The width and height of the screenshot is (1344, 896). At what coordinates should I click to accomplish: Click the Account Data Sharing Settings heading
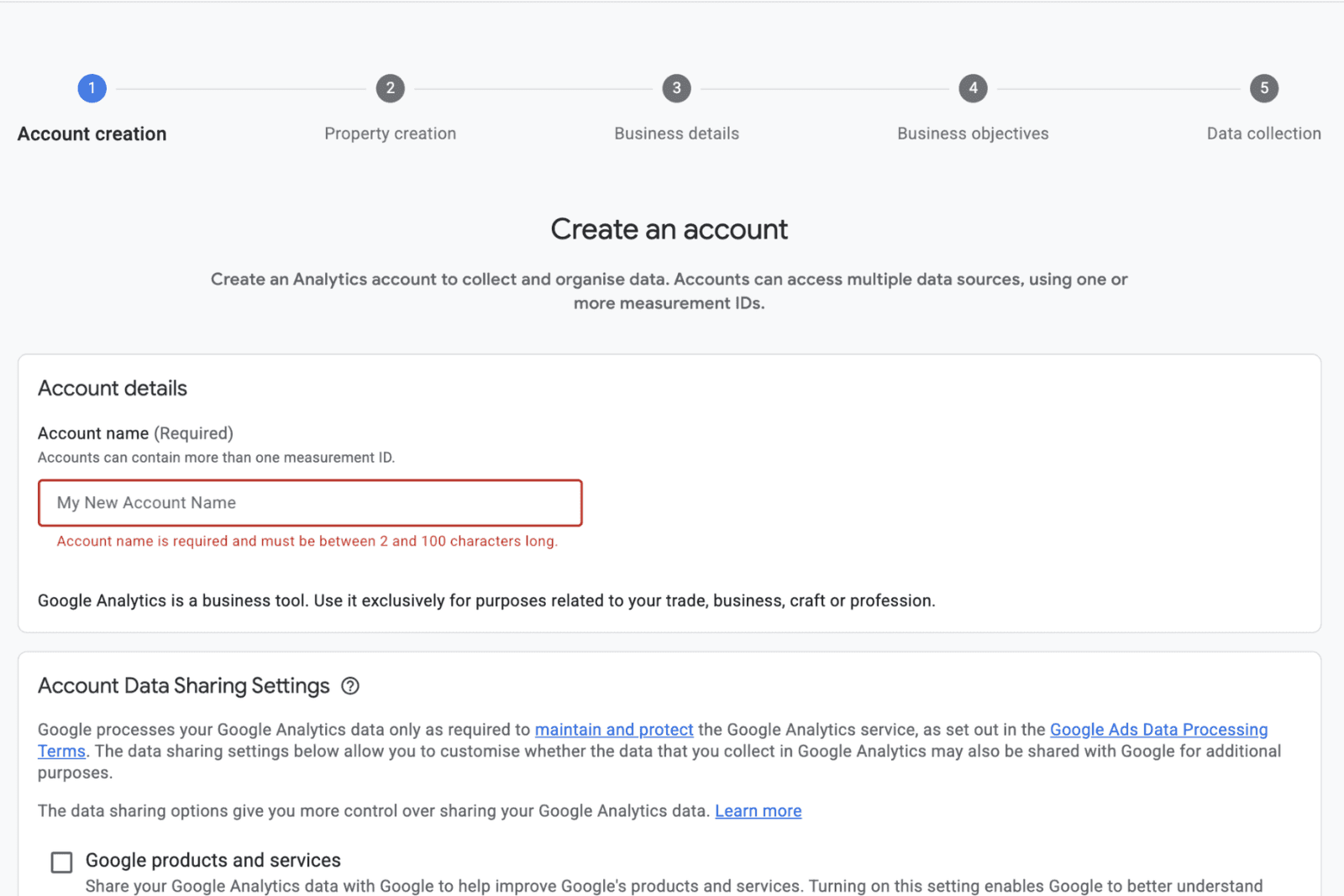184,686
